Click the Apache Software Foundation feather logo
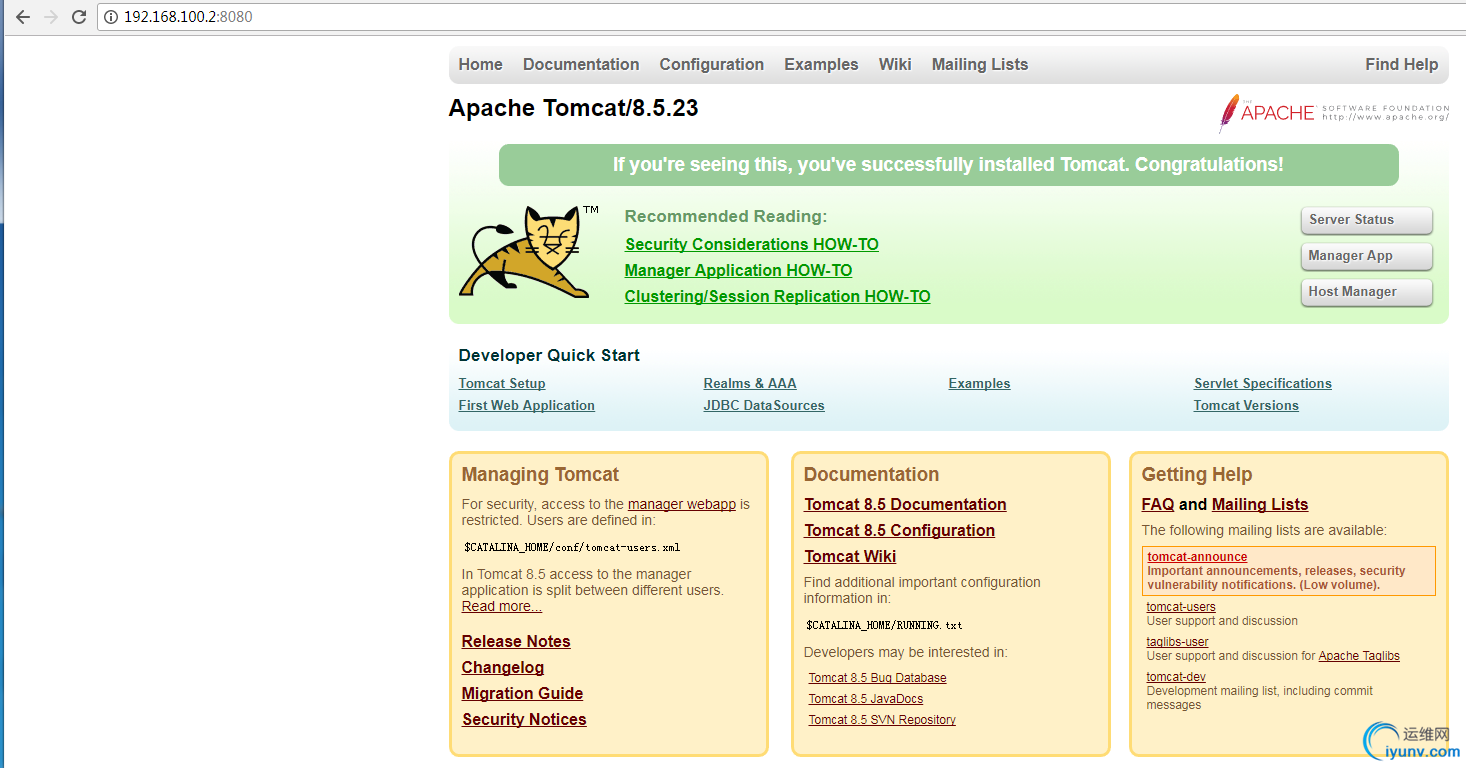The image size is (1466, 768). point(1333,113)
